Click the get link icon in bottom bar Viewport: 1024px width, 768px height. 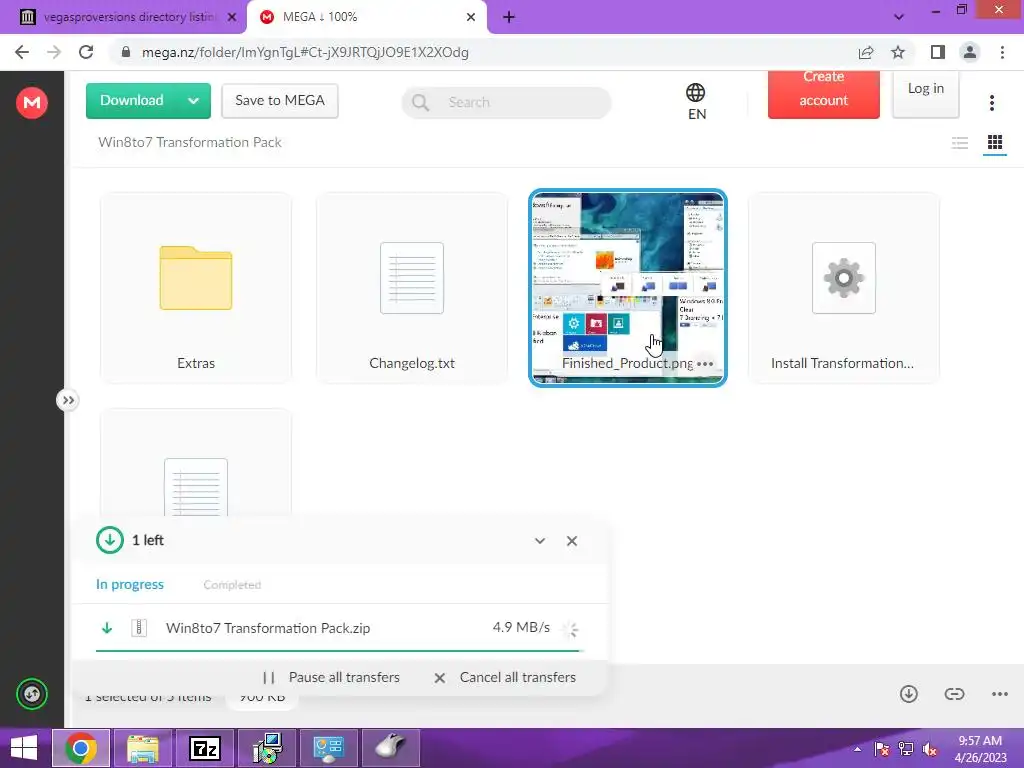[x=954, y=694]
